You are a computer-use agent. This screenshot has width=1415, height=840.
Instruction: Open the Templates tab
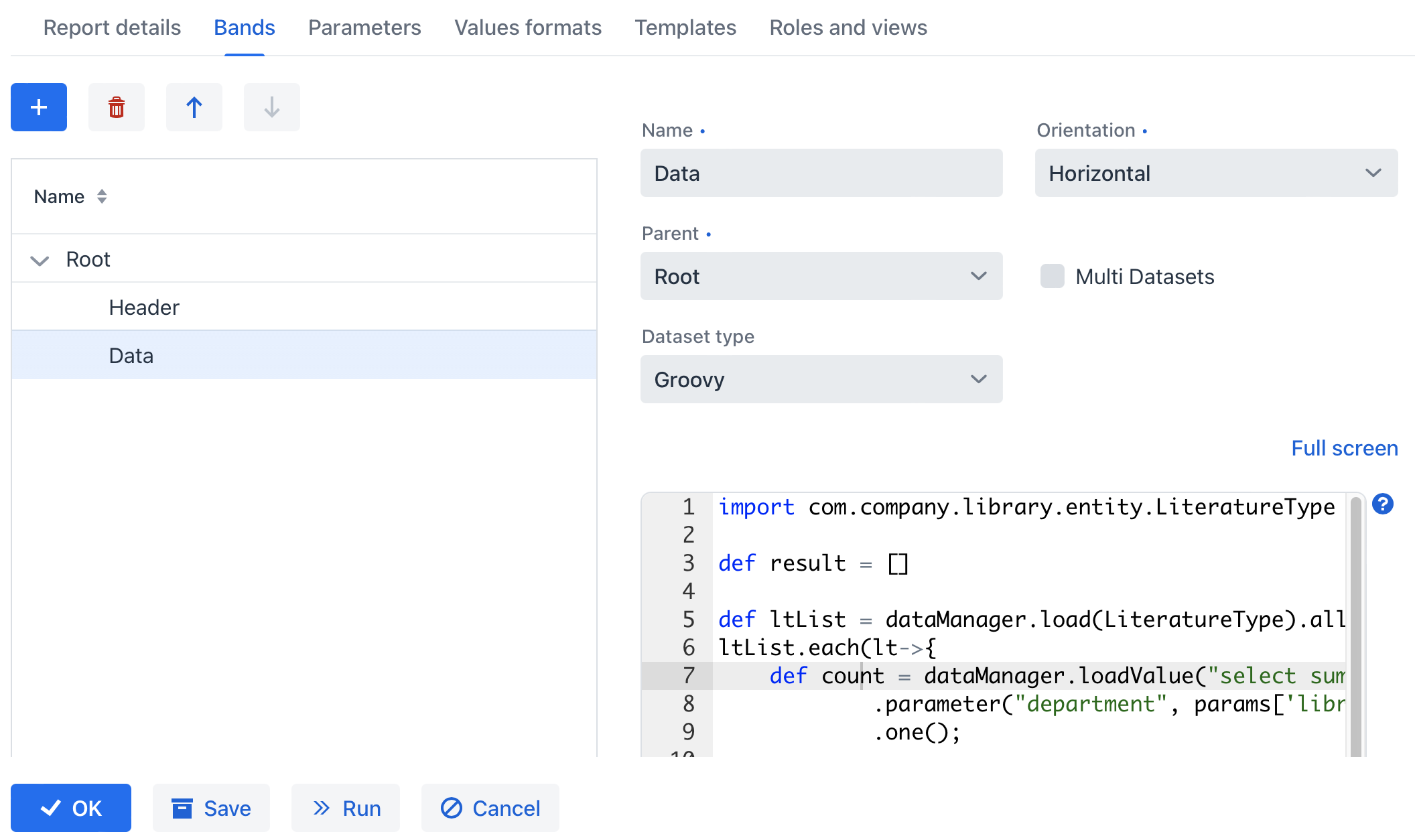coord(685,27)
